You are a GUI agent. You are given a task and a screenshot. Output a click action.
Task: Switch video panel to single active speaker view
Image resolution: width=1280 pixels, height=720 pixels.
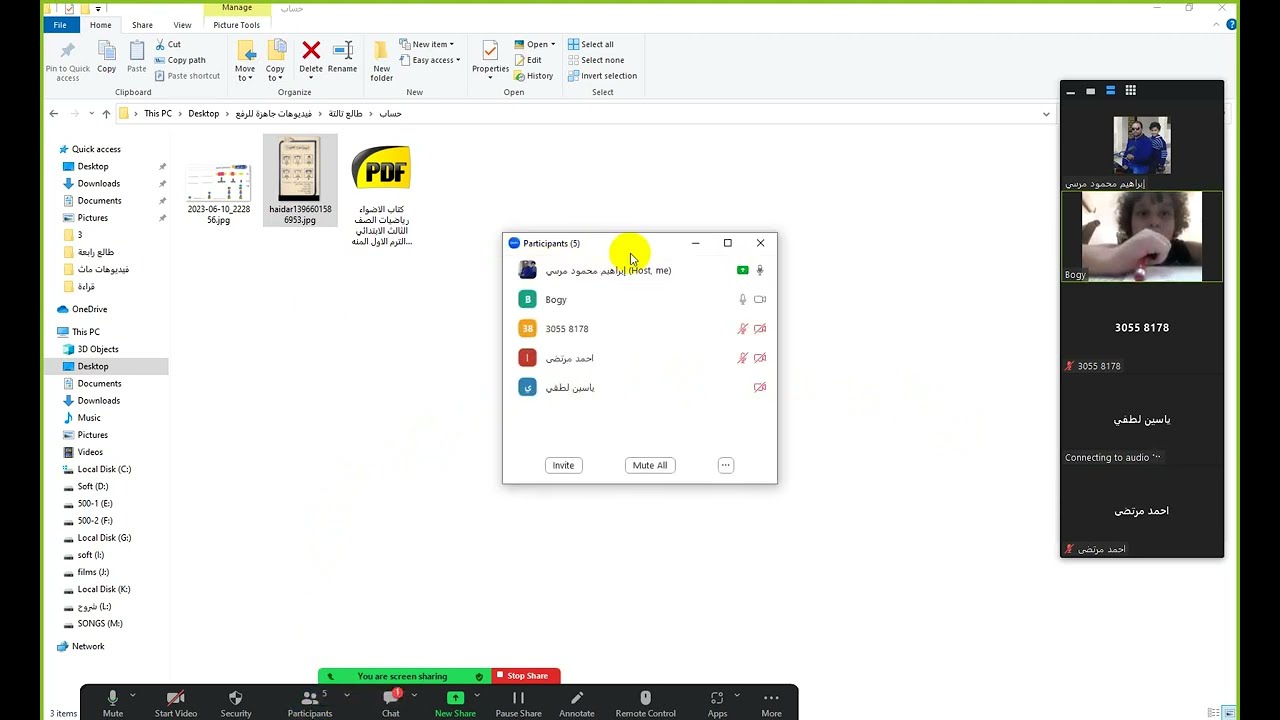click(1091, 91)
